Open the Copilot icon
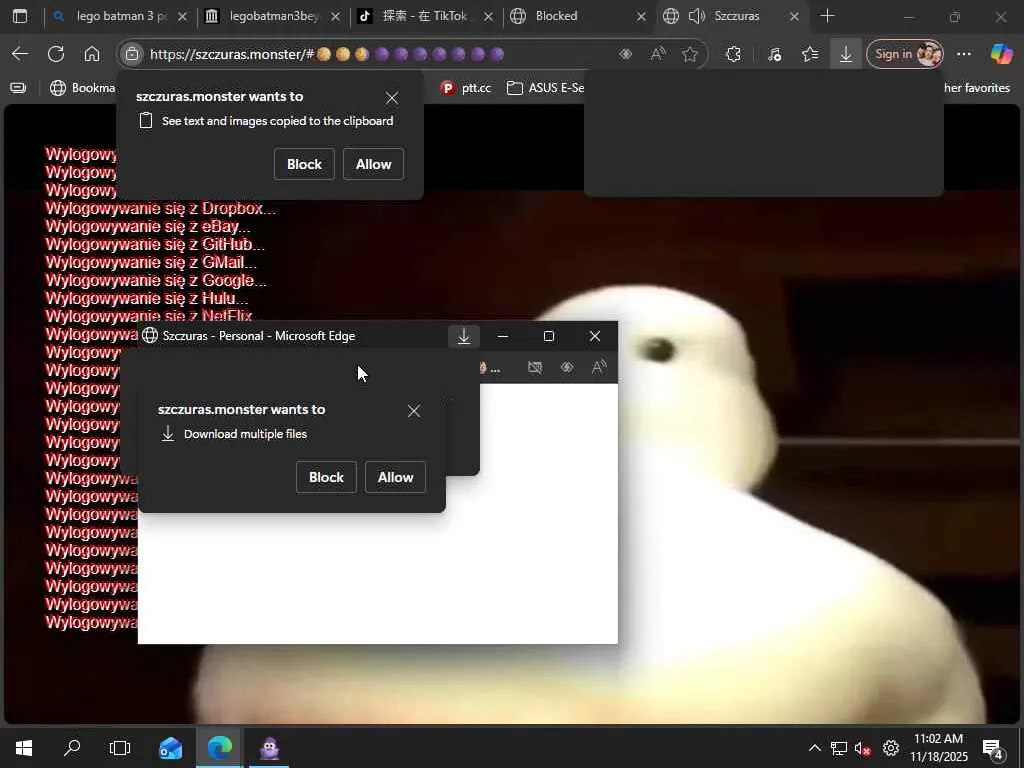Viewport: 1024px width, 768px height. 1001,54
